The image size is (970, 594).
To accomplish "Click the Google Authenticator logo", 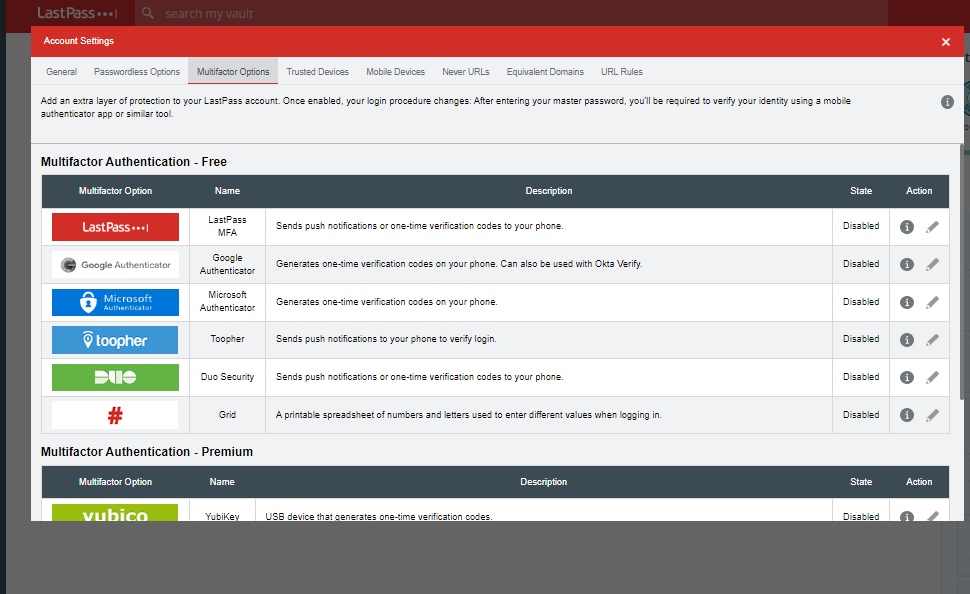I will pos(115,265).
